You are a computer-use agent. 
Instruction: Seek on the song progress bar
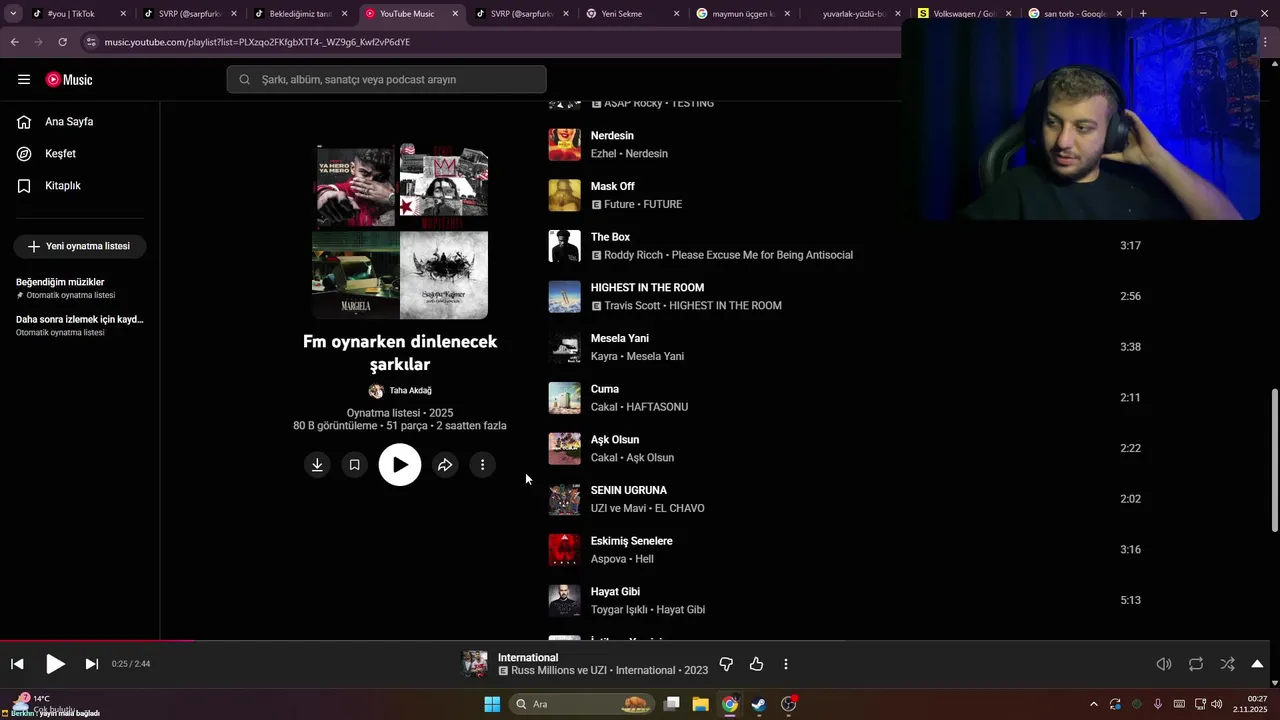[640, 641]
